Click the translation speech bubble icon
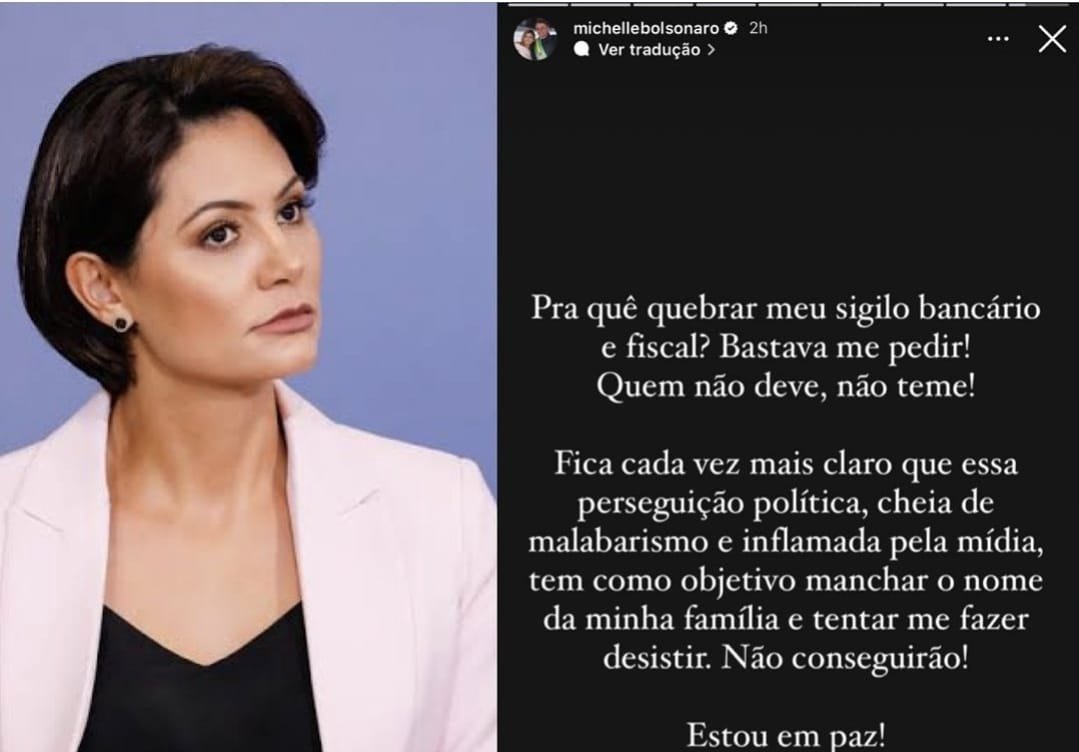Image resolution: width=1079 pixels, height=752 pixels. point(582,49)
